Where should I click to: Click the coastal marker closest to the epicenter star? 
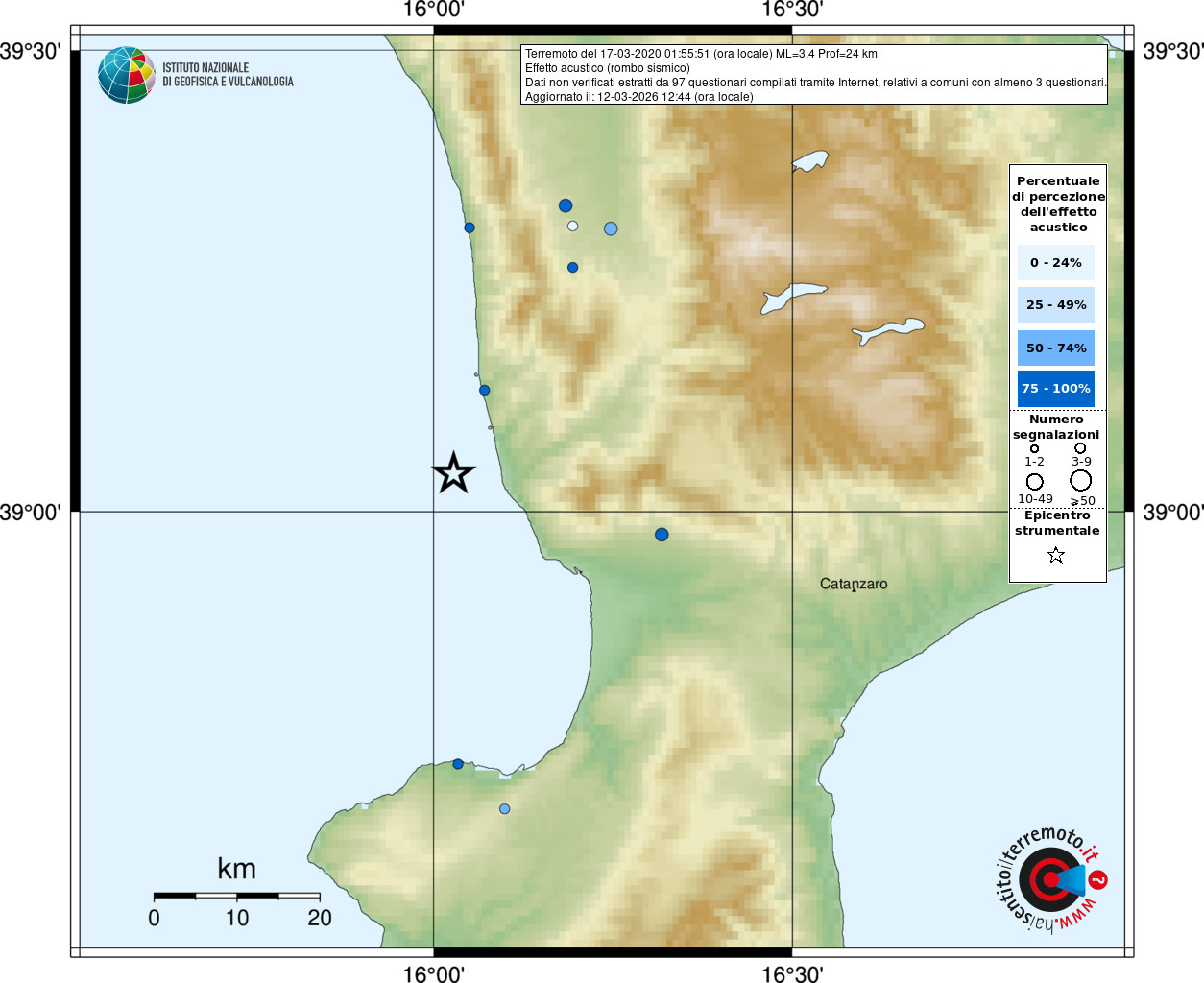click(x=484, y=390)
